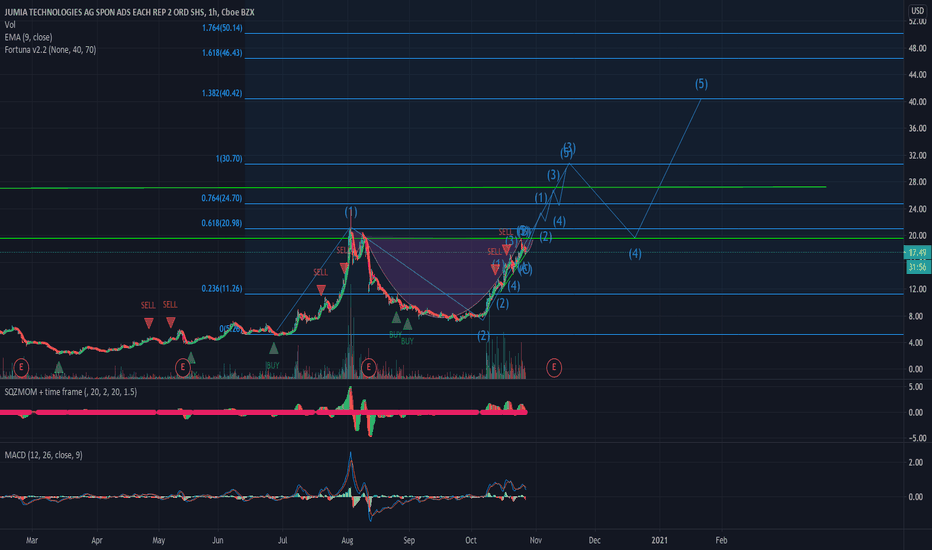Select the SQZMOM + time frame legend

point(71,392)
